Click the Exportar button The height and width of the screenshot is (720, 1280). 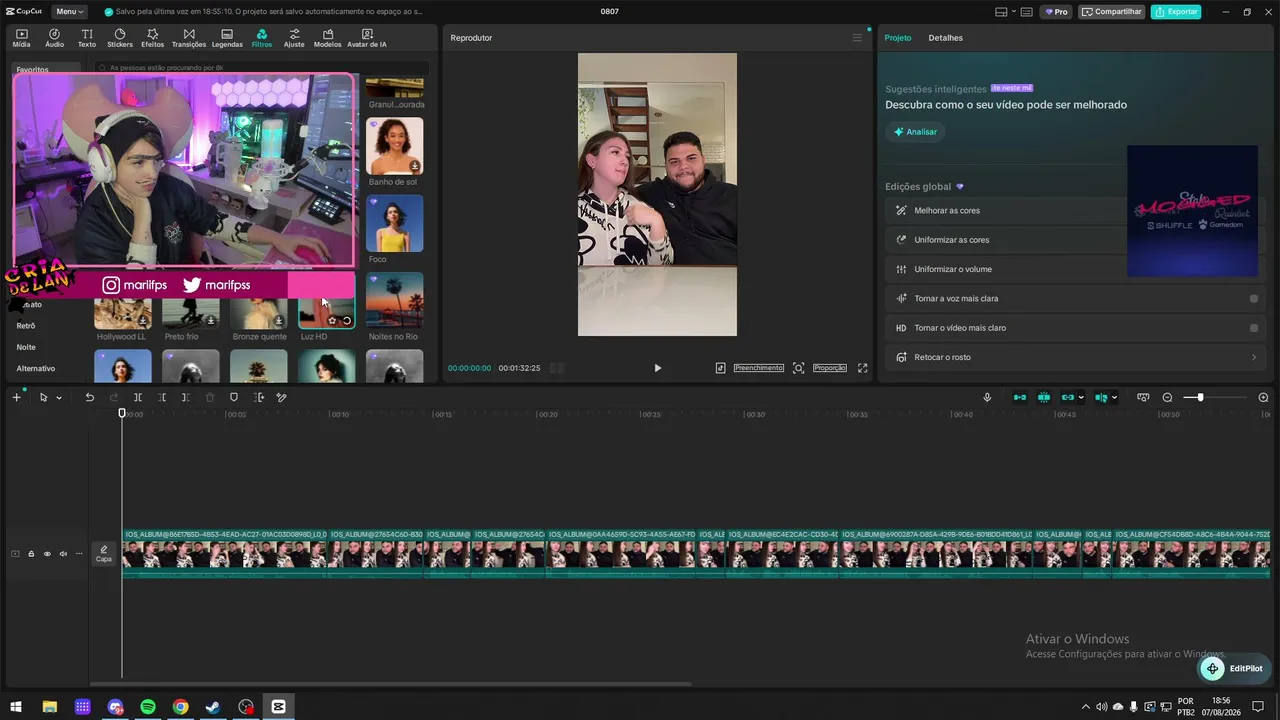point(1176,12)
